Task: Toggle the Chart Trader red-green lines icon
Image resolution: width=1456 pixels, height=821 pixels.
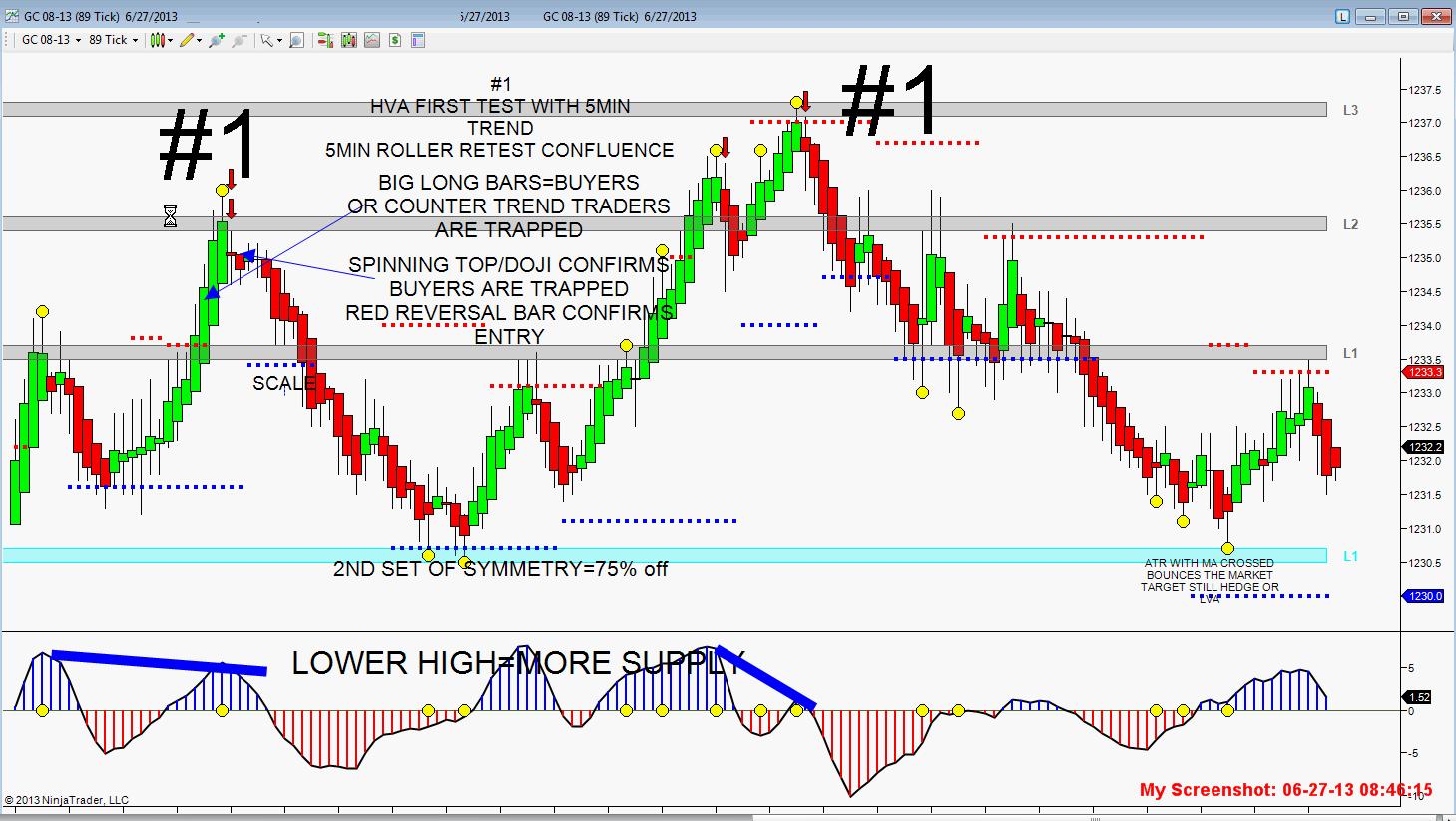Action: click(x=325, y=40)
